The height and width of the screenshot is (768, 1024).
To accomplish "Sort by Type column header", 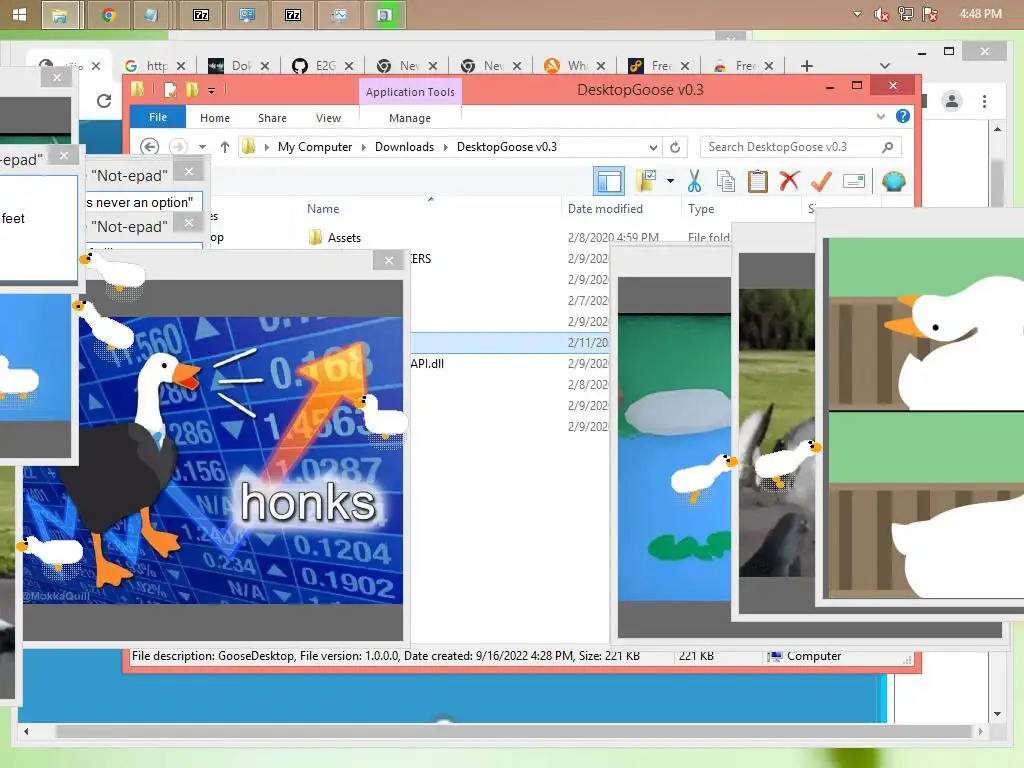I will [701, 208].
